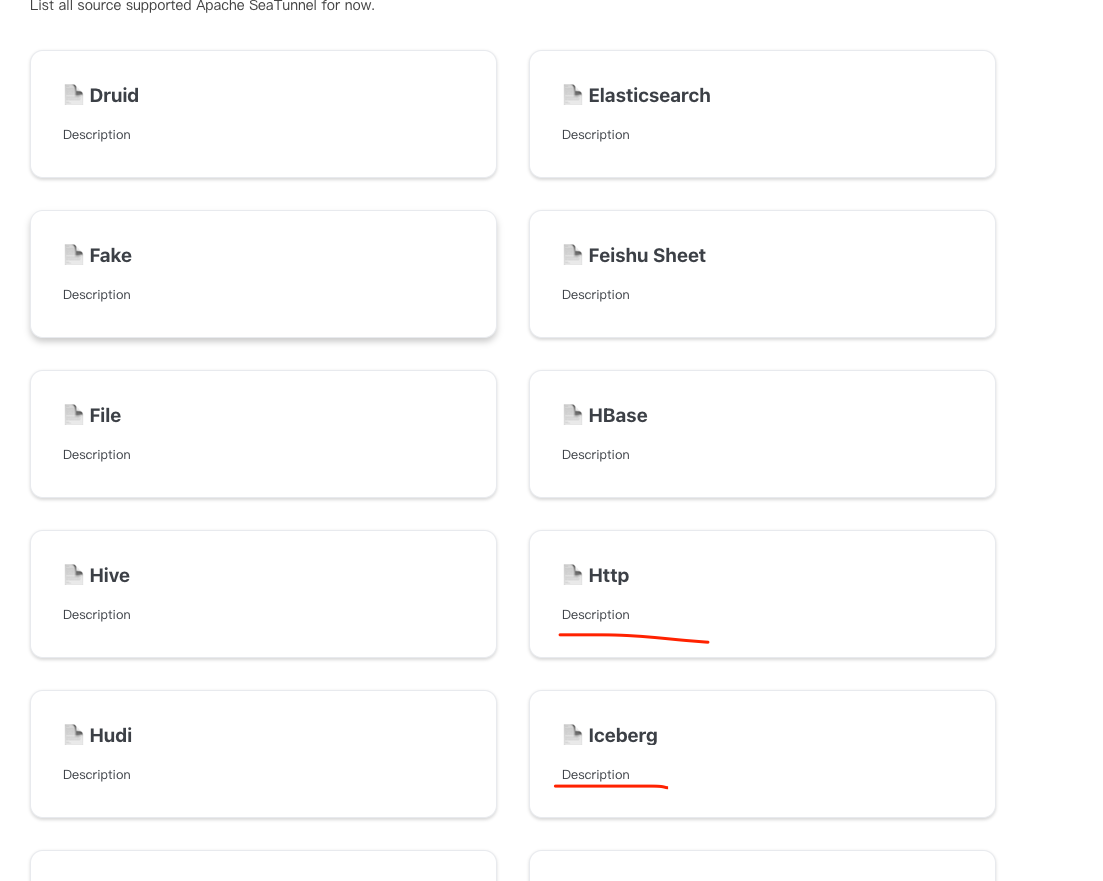Viewport: 1103px width, 881px height.
Task: Click the document icon beside HBase
Action: click(572, 414)
